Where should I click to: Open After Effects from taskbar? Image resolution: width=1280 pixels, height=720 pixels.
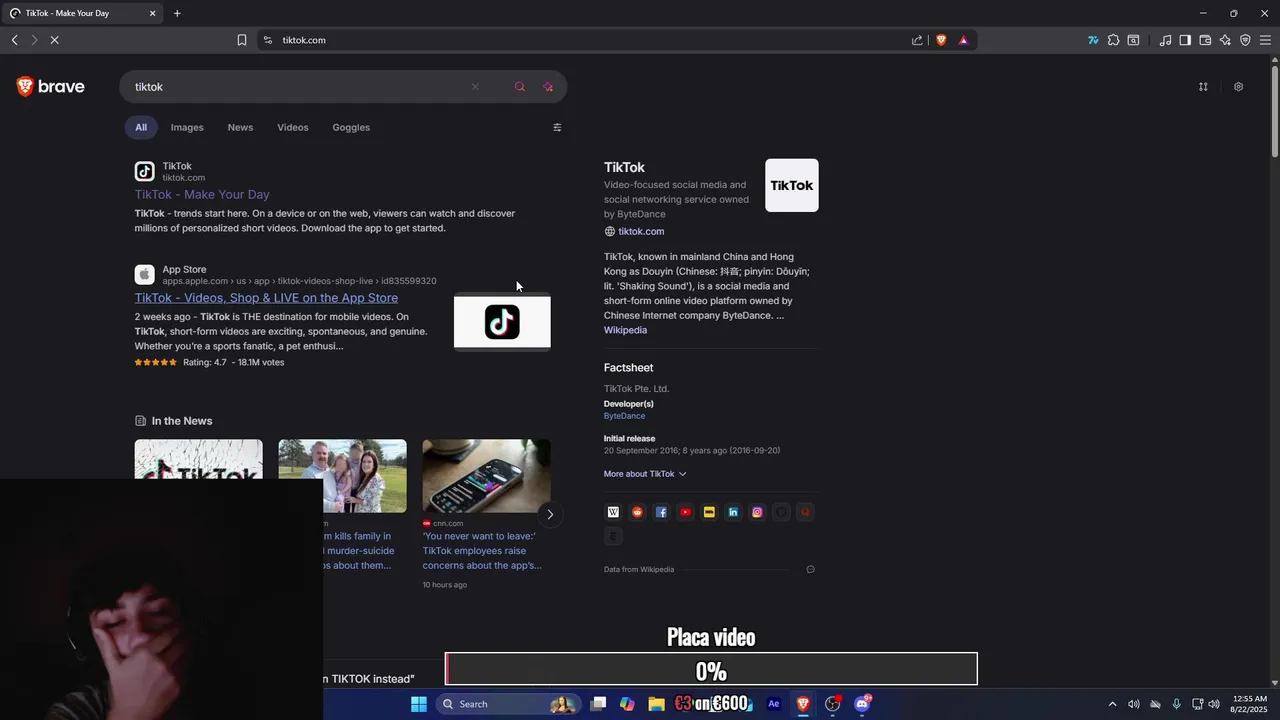click(773, 704)
